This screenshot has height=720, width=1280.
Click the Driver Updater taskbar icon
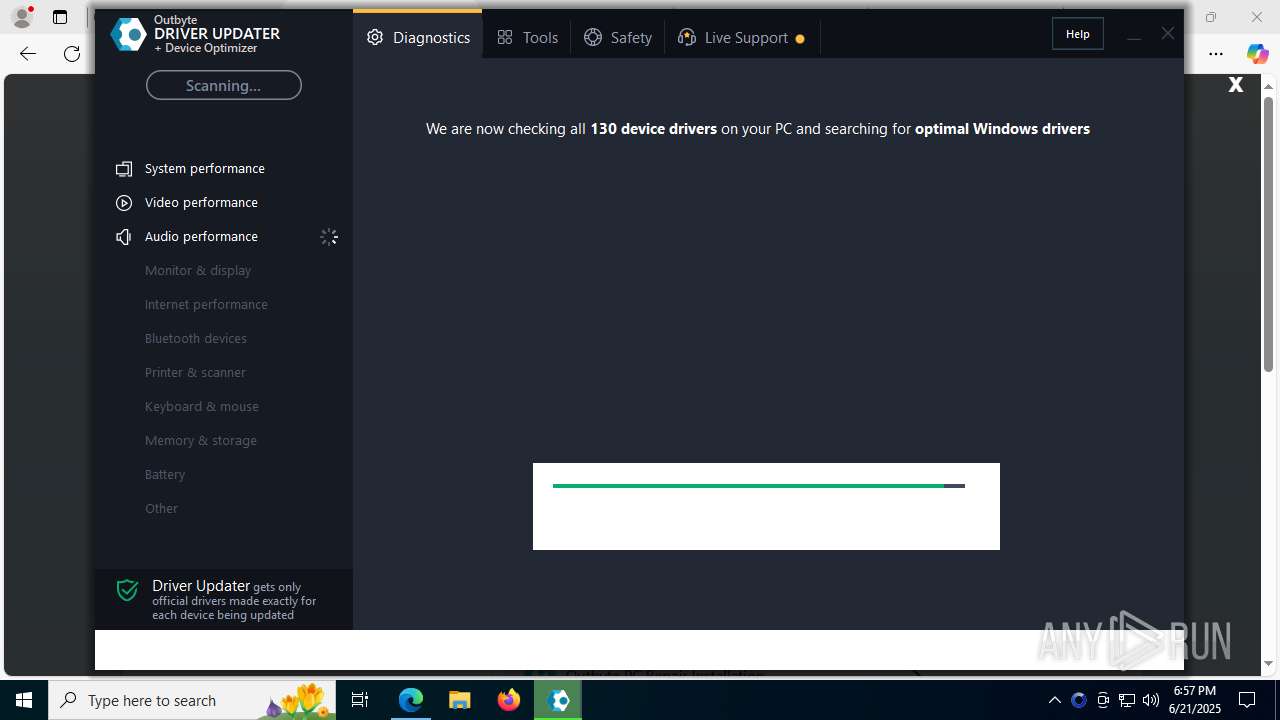click(558, 700)
